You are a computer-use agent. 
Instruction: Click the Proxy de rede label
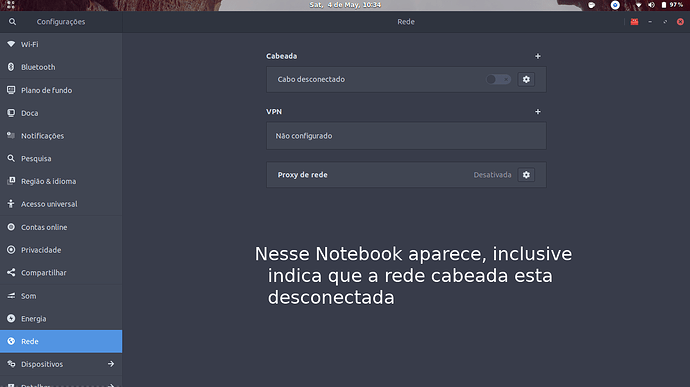click(x=302, y=175)
